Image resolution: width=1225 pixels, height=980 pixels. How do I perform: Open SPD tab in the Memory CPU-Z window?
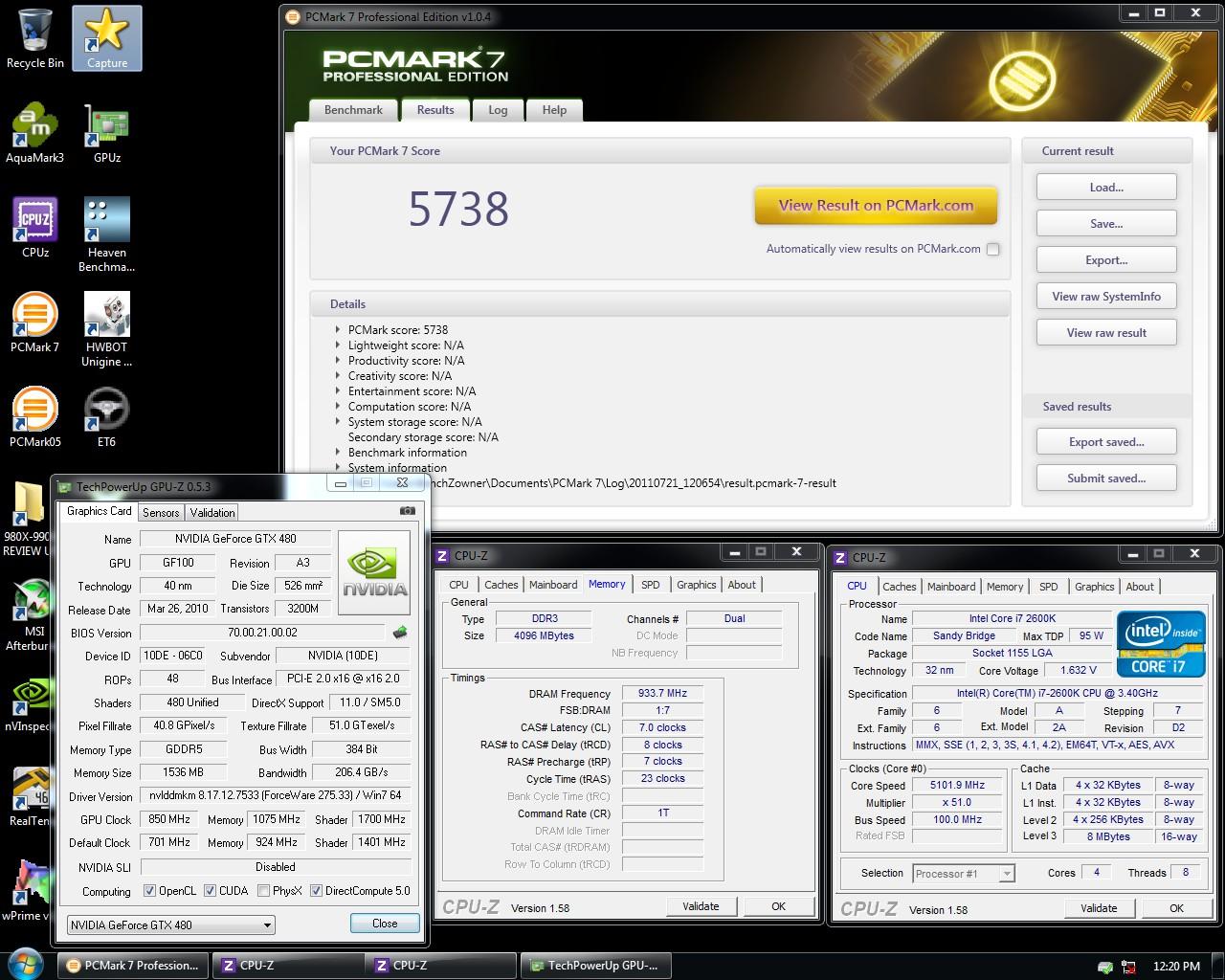[651, 585]
